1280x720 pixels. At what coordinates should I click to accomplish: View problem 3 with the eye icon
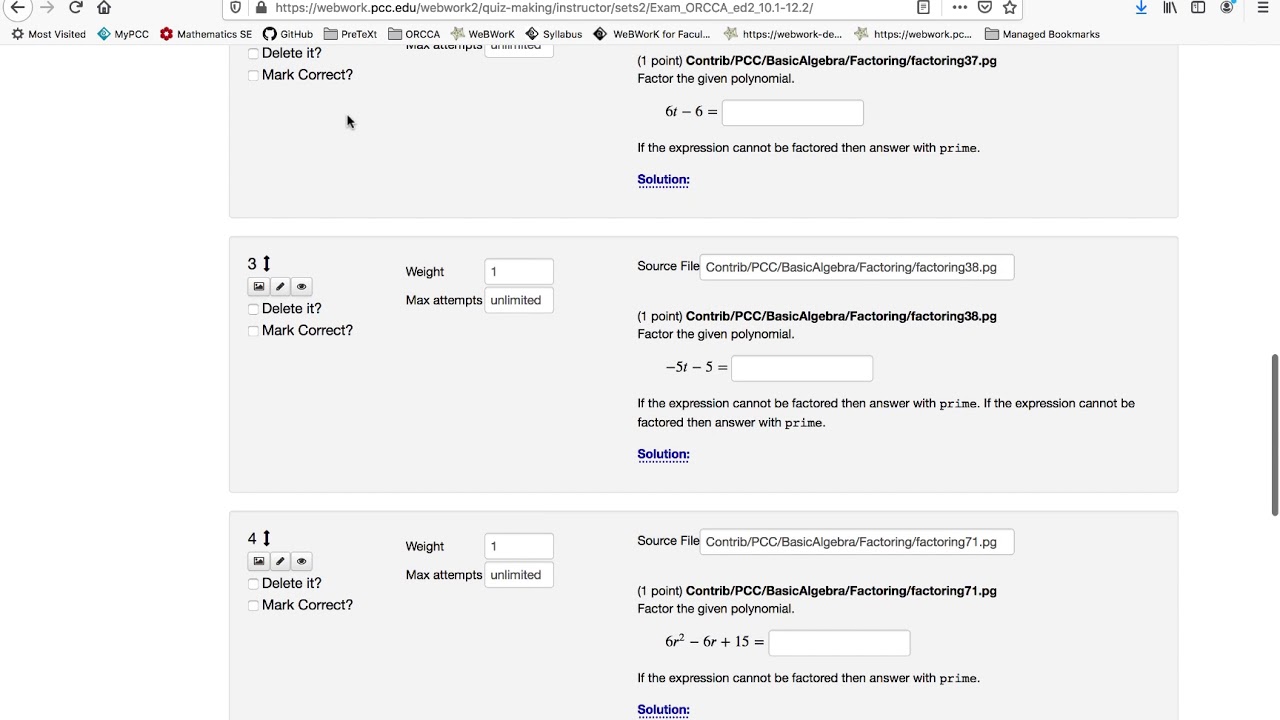(x=301, y=286)
